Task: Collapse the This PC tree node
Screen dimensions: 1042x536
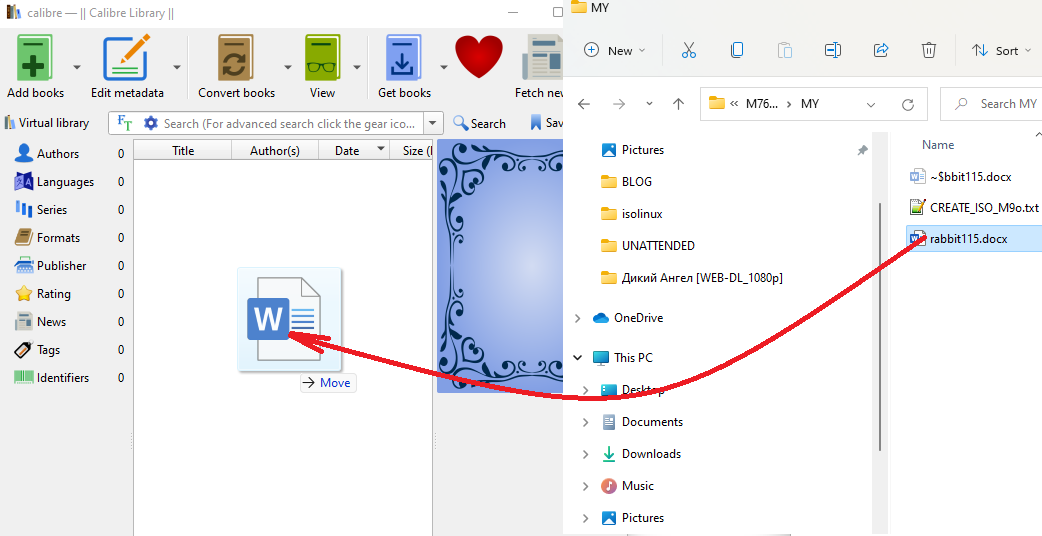Action: point(577,357)
